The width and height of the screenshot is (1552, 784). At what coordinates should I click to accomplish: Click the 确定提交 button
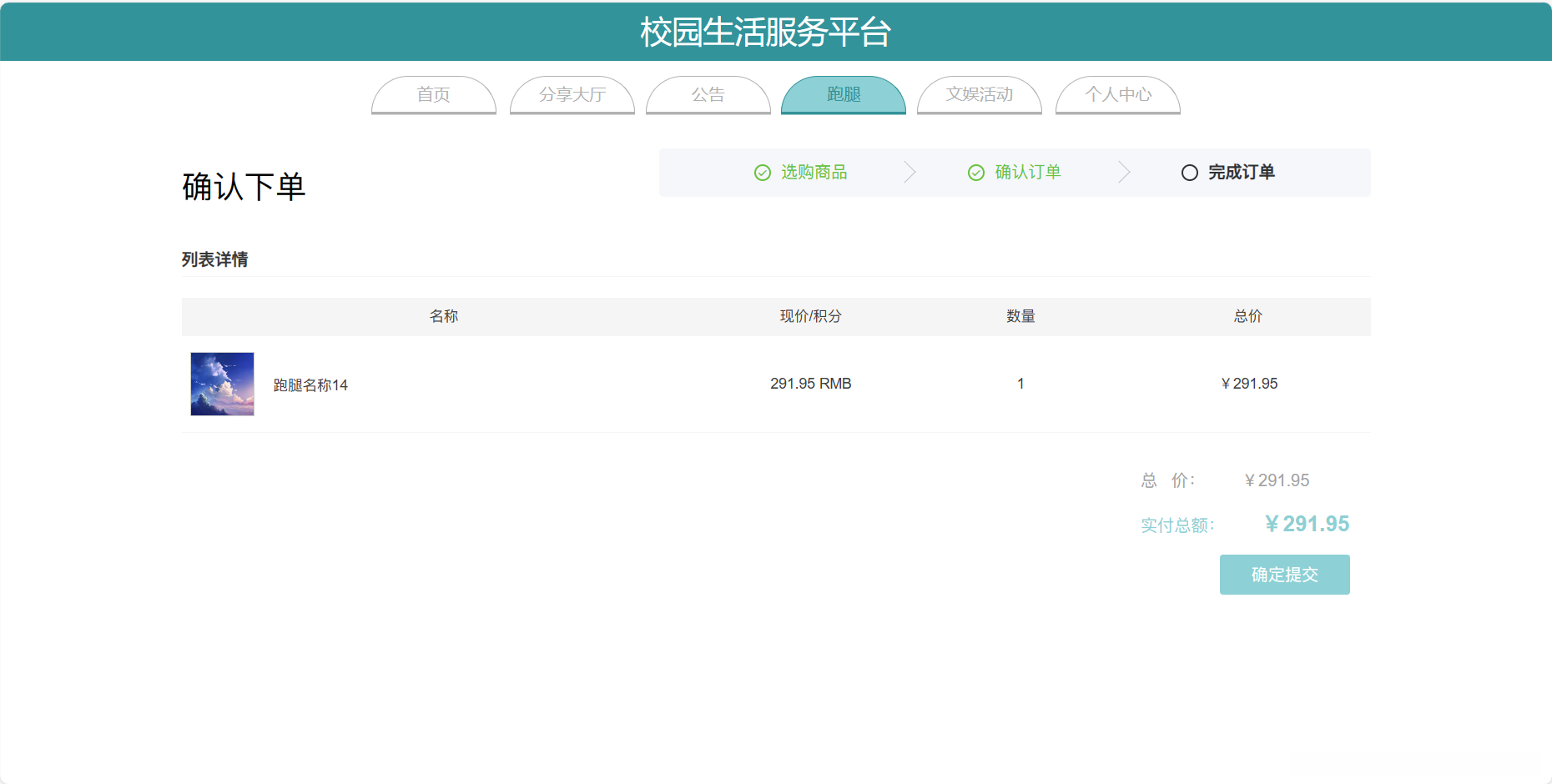1285,575
